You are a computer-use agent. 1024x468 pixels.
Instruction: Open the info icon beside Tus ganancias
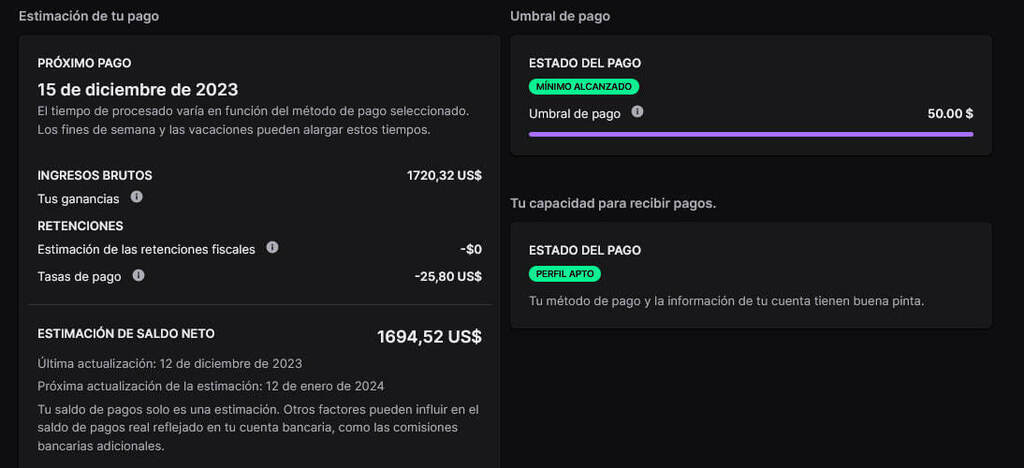136,196
